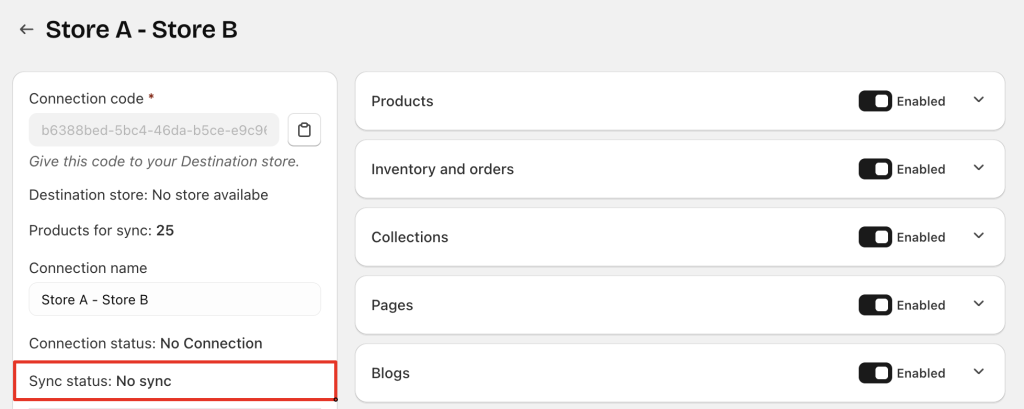Expand the Inventory and orders chevron

pos(979,169)
